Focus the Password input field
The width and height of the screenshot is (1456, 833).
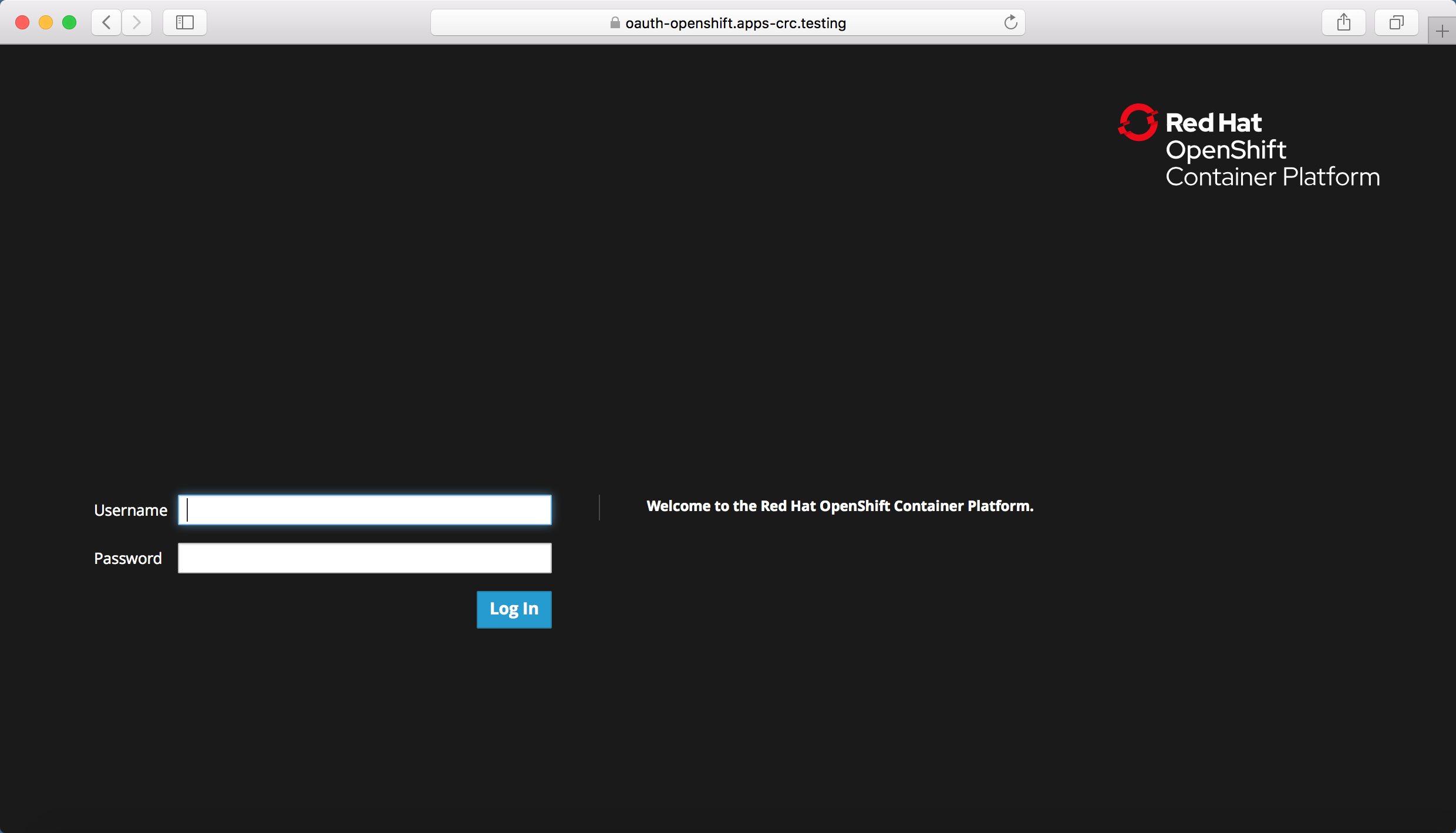(x=365, y=558)
